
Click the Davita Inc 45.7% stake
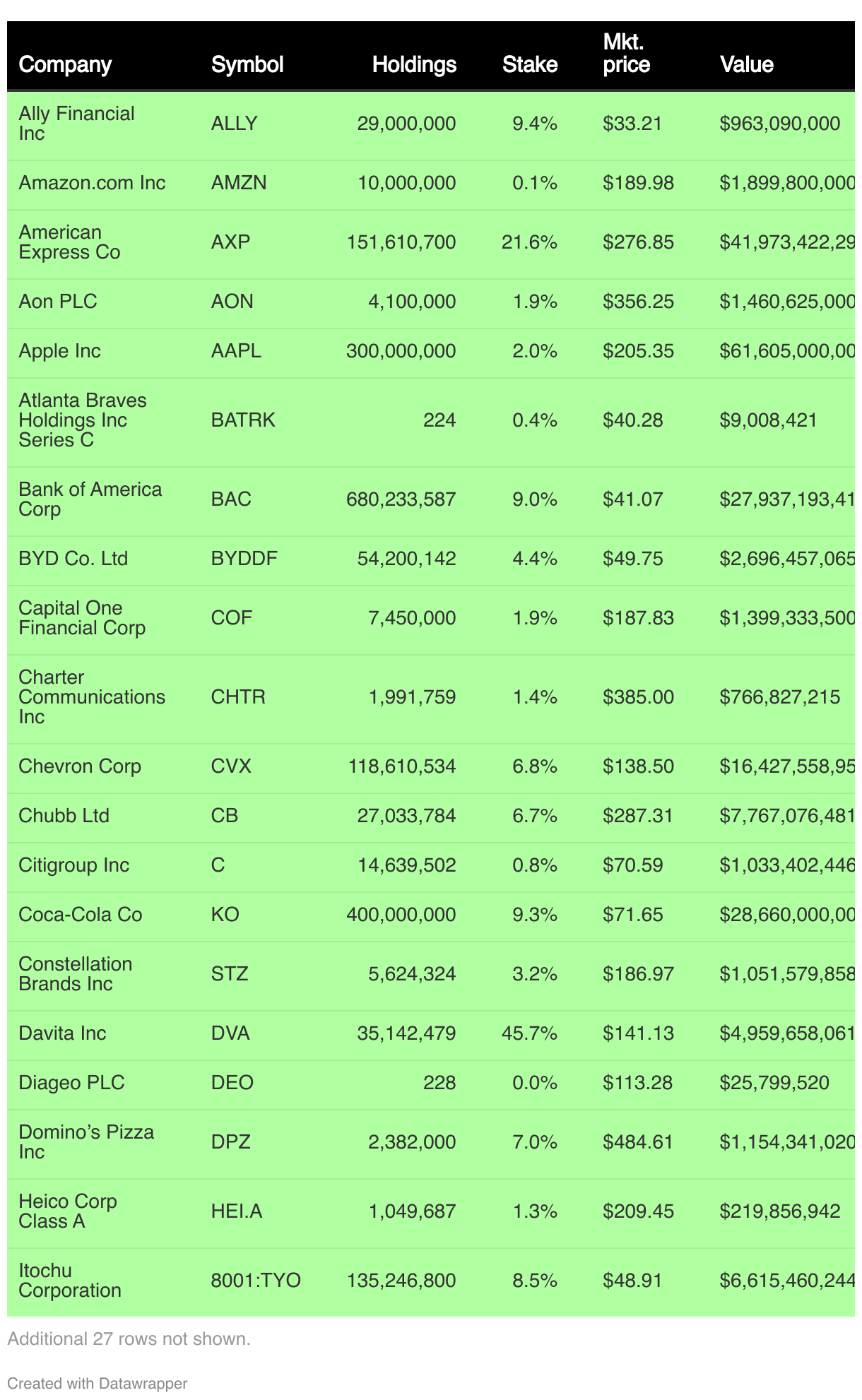coord(529,1033)
